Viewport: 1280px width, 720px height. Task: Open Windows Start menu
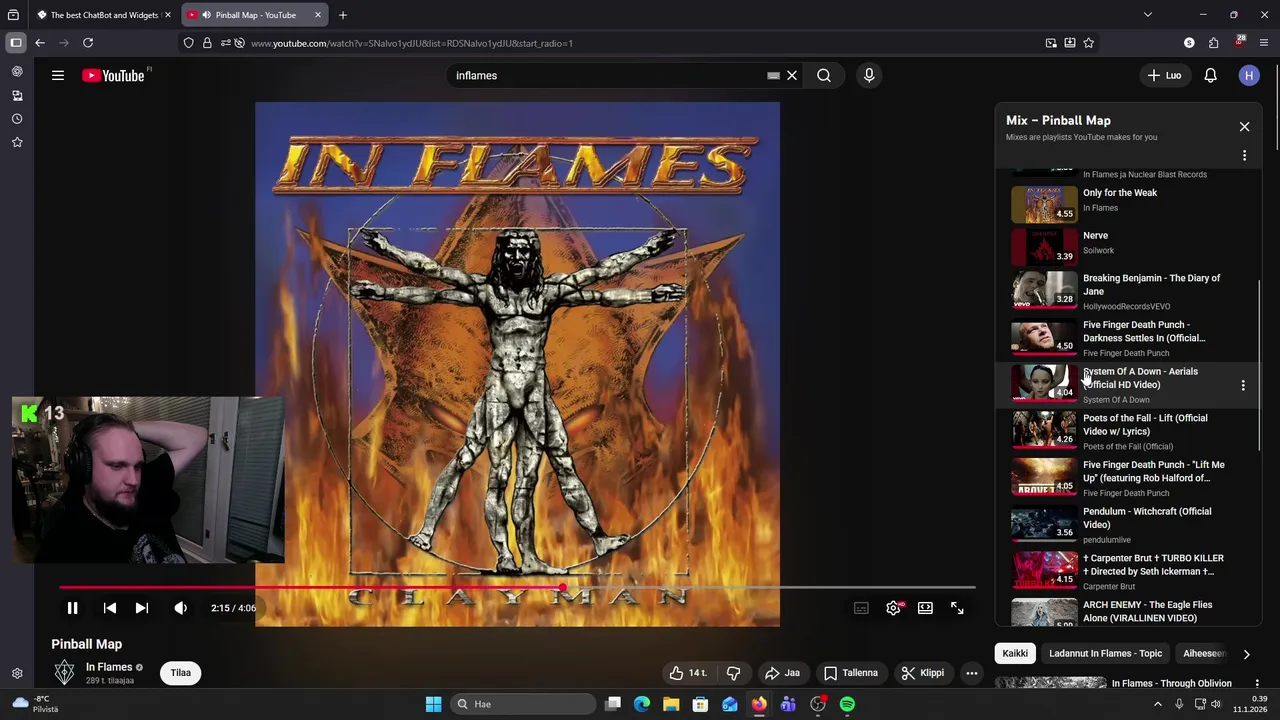coord(433,704)
